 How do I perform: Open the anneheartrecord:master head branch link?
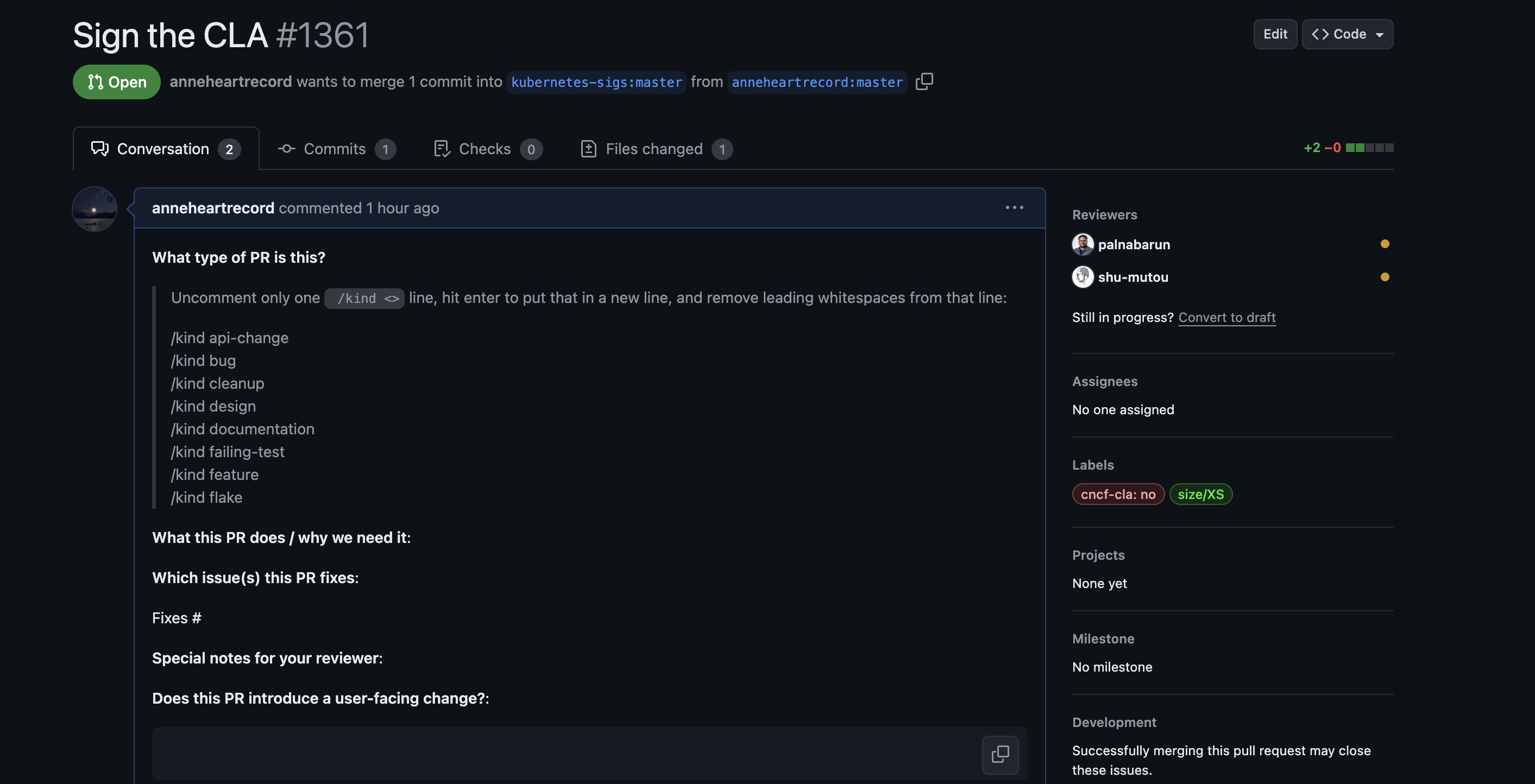pyautogui.click(x=817, y=82)
